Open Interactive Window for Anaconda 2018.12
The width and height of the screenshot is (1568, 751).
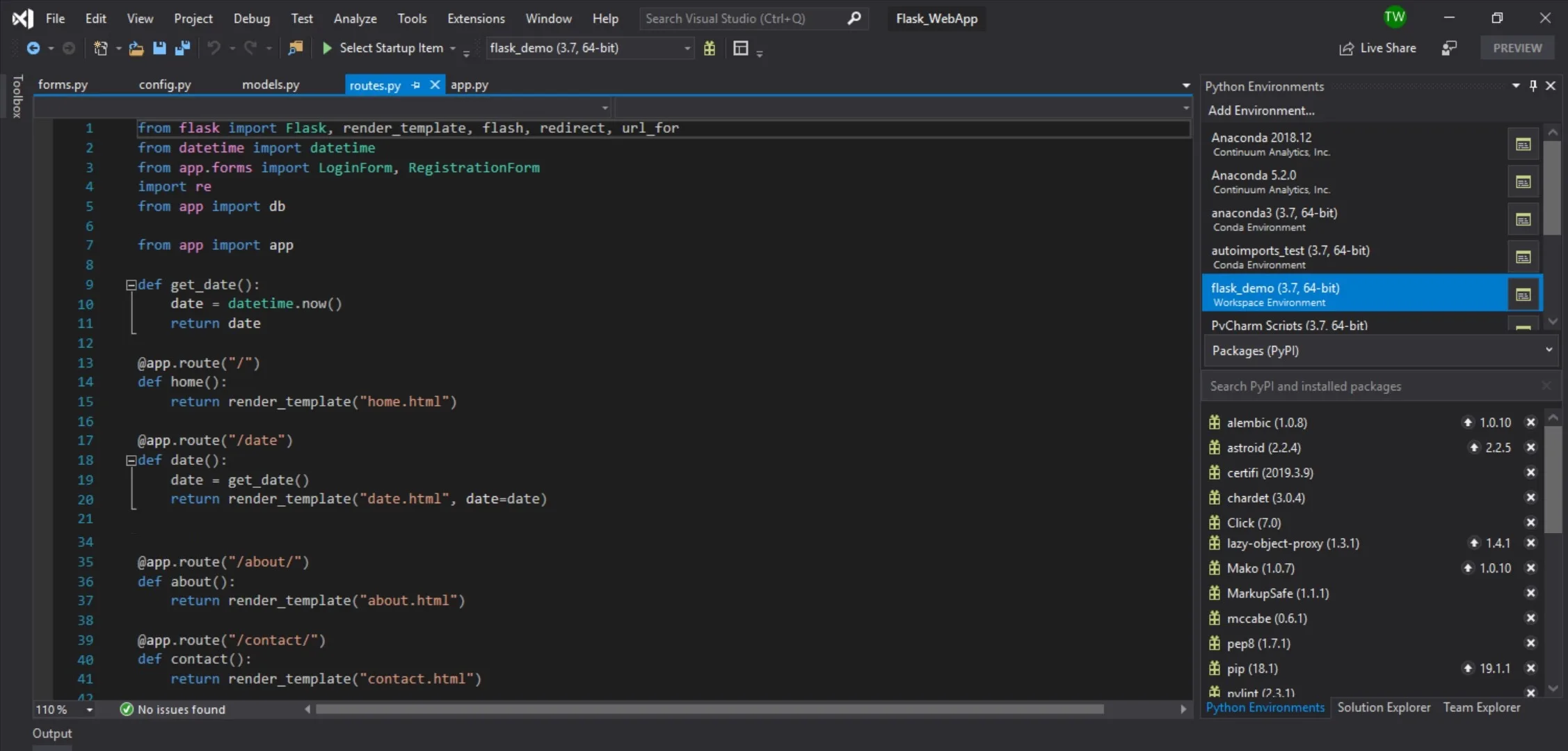1523,144
